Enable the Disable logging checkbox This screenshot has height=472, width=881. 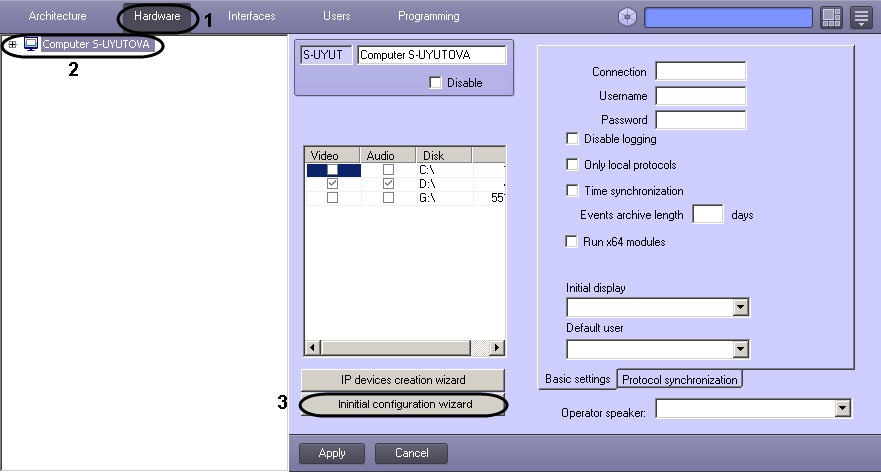573,139
